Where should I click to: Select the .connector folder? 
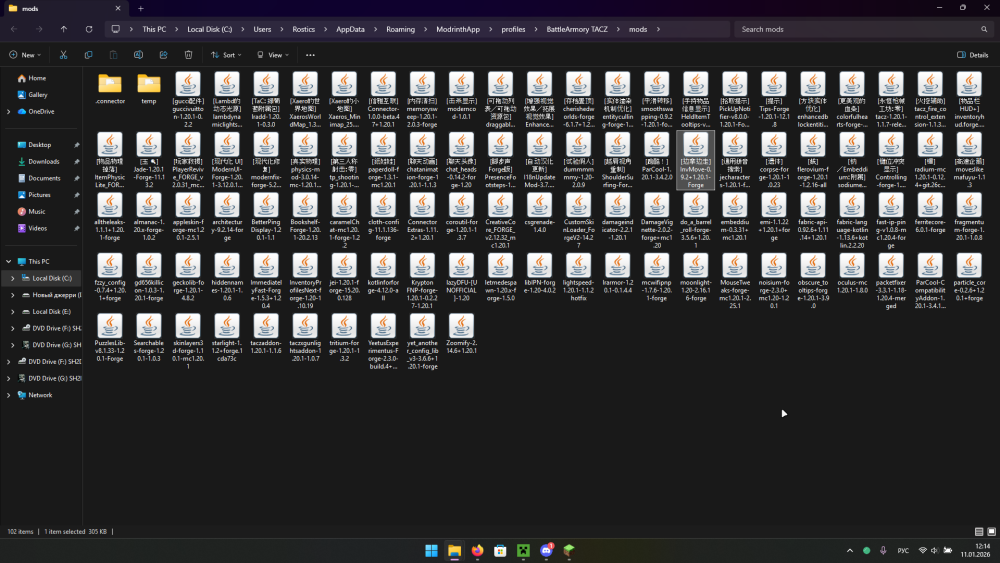110,89
